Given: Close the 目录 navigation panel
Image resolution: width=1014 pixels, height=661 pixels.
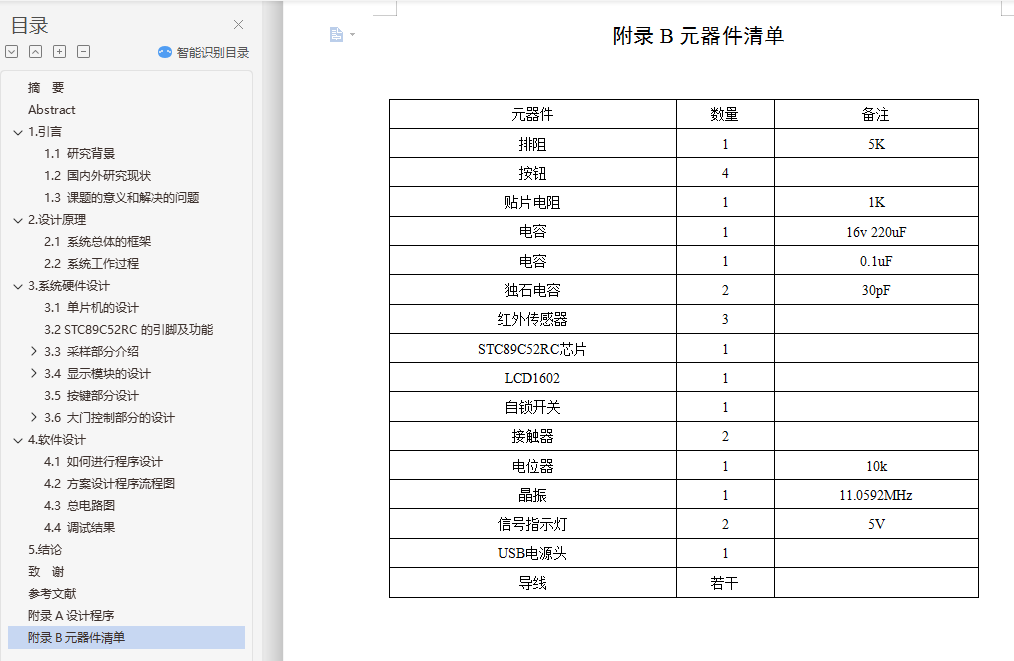Looking at the screenshot, I should pos(238,25).
